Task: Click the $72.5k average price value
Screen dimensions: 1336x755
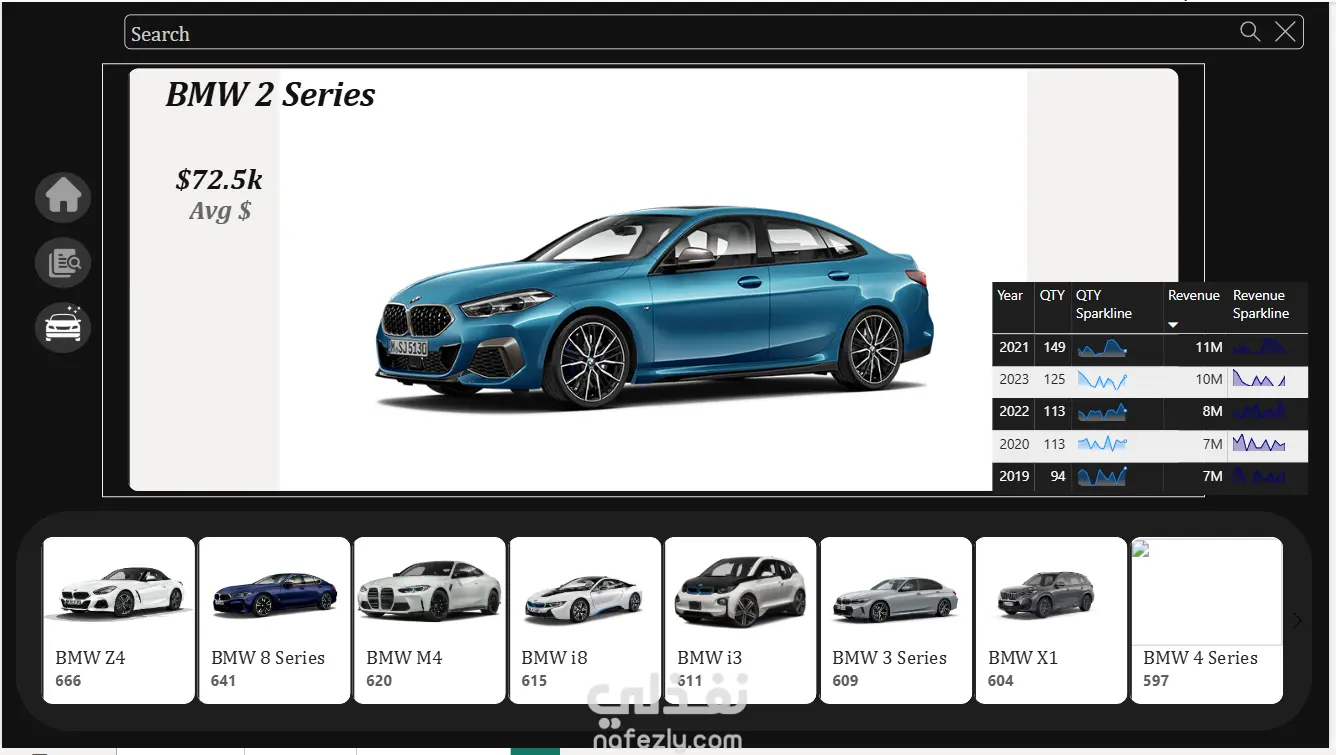Action: pos(219,179)
